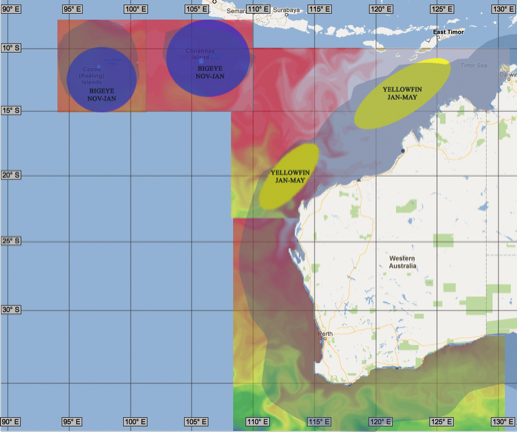517x432 pixels.
Task: Click the top 100° E longitude label
Action: [x=136, y=9]
